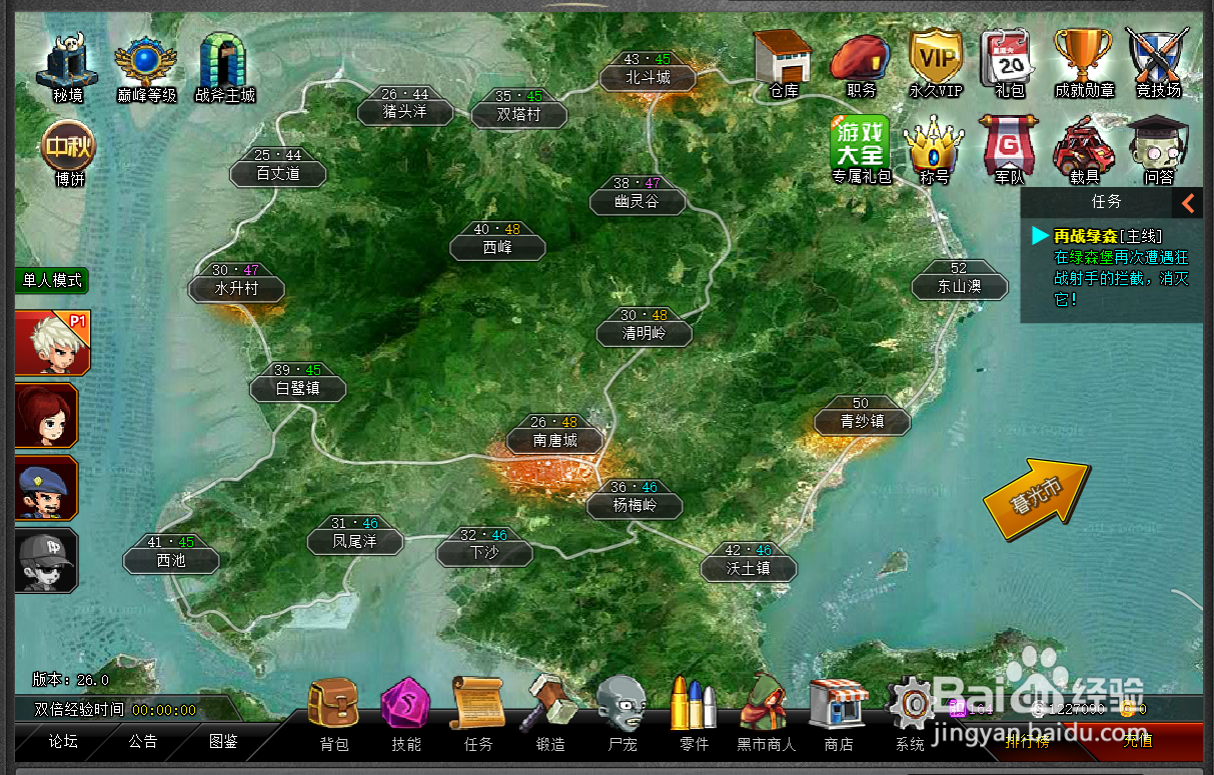Viewport: 1214px width, 775px height.
Task: Open the 尸宠 zombie pet icon
Action: tap(622, 715)
